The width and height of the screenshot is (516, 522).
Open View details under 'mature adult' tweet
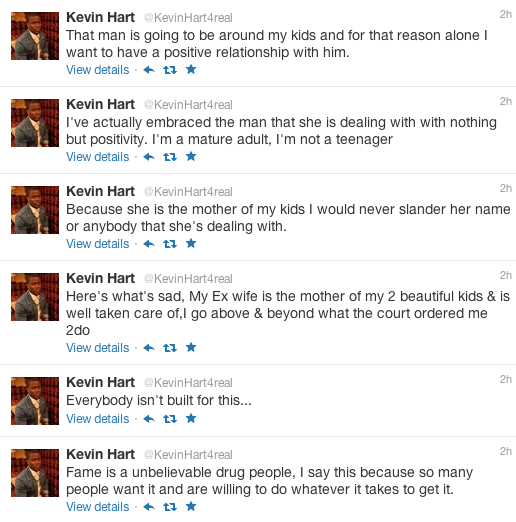point(97,157)
